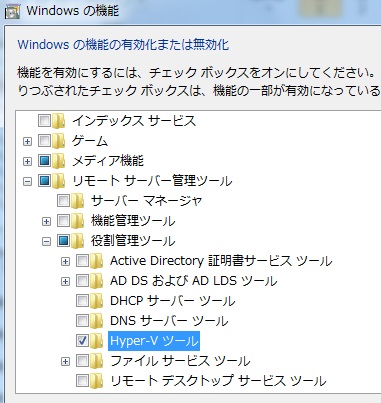Select AD DS および AD LDS ツール label
This screenshot has height=403, width=381.
click(x=193, y=281)
